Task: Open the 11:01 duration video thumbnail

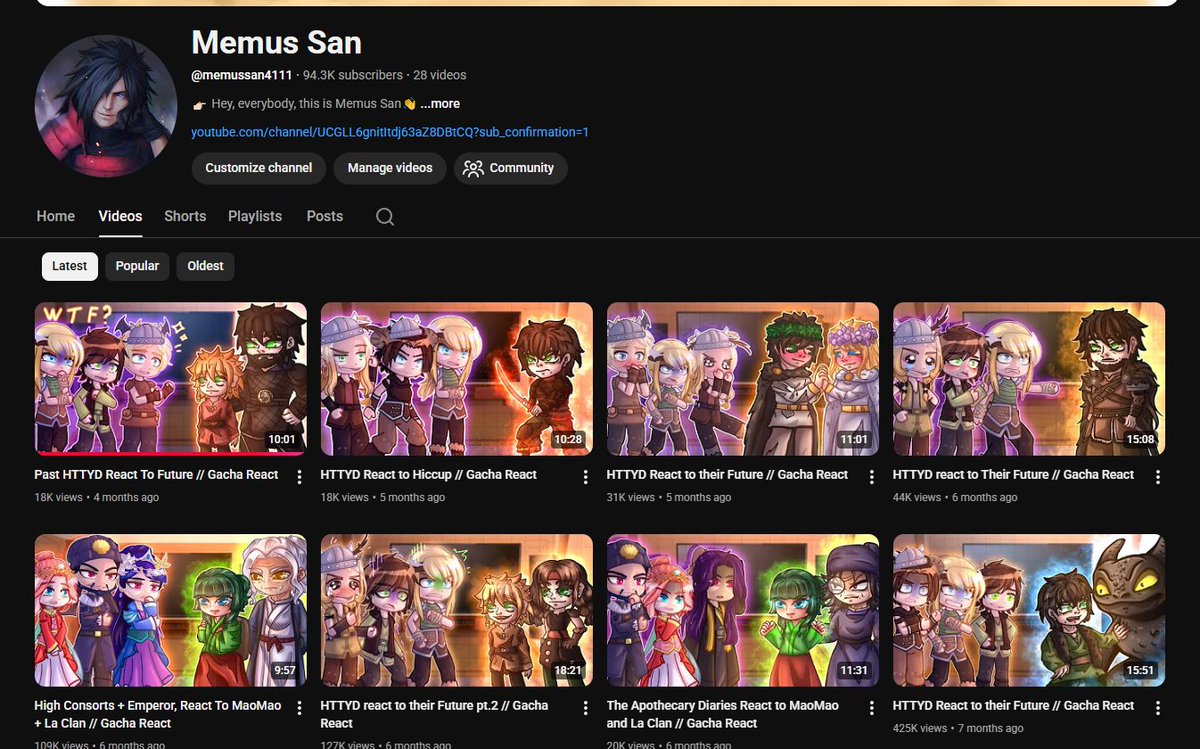Action: pyautogui.click(x=743, y=379)
